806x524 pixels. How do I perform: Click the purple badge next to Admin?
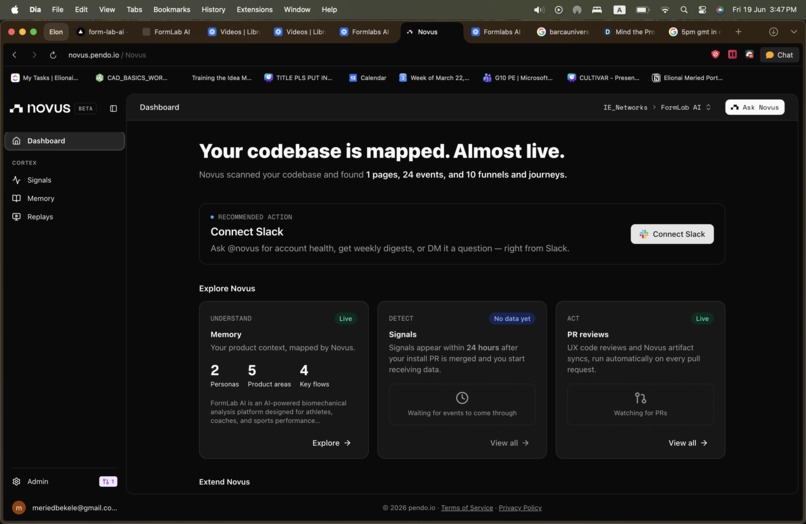[108, 481]
